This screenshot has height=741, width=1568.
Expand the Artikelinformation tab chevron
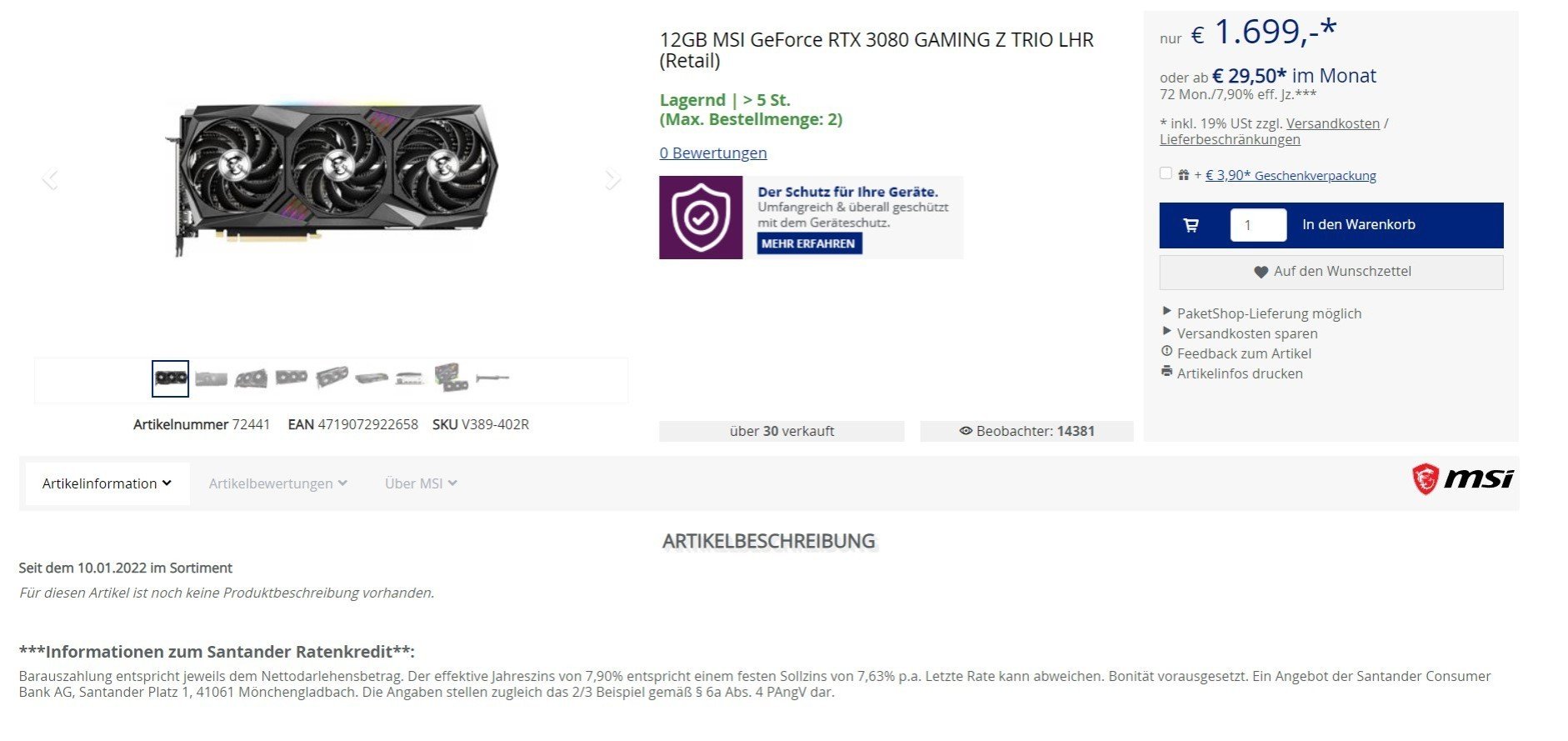(x=167, y=483)
